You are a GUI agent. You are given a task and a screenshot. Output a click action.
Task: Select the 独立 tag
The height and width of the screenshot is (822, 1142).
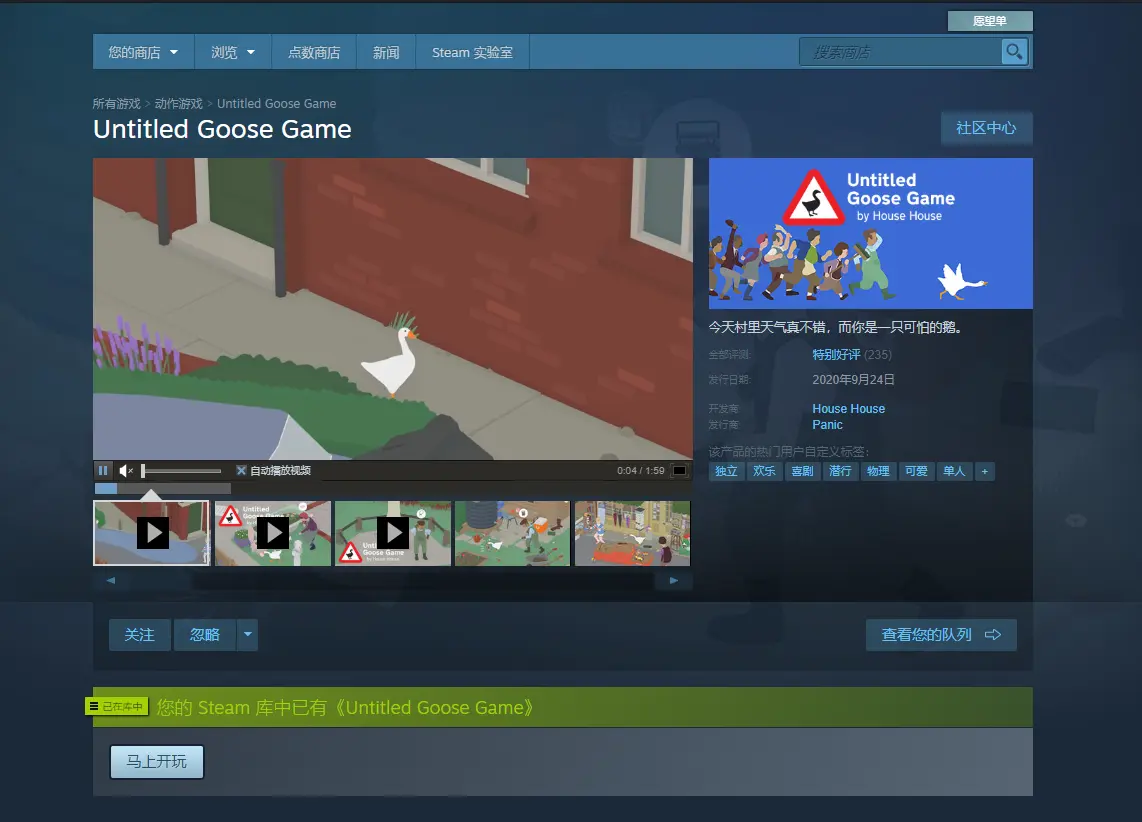726,471
